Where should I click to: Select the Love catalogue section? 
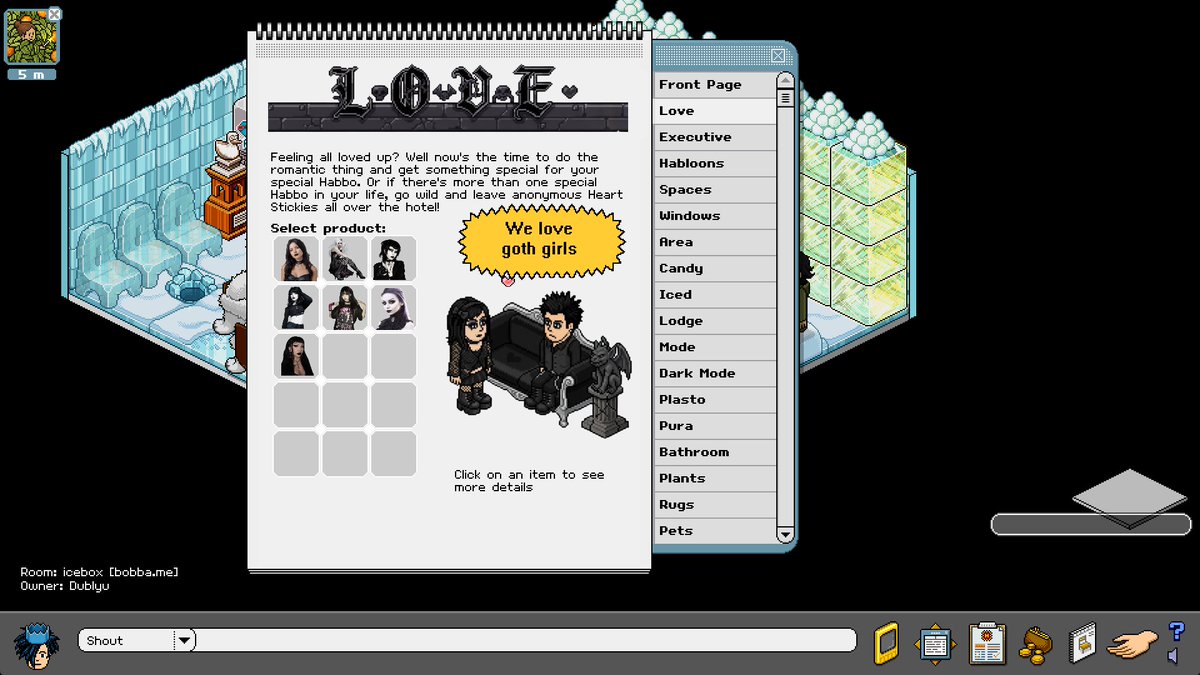click(715, 111)
